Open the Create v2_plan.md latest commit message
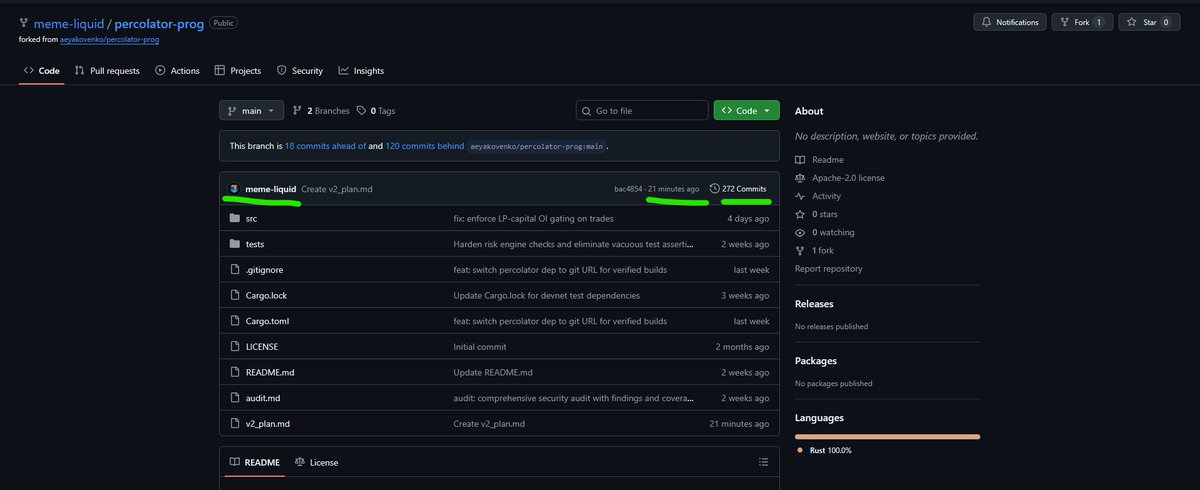This screenshot has width=1200, height=490. point(337,189)
